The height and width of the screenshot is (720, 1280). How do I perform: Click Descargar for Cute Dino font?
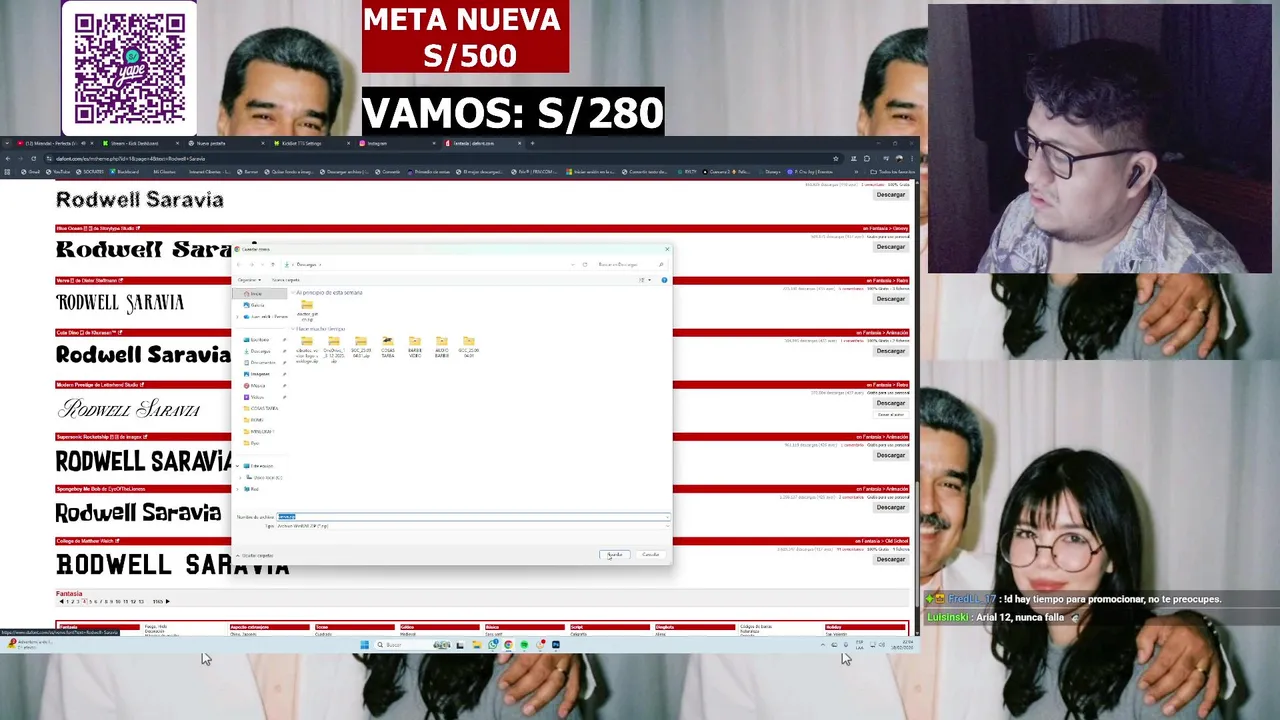[890, 351]
